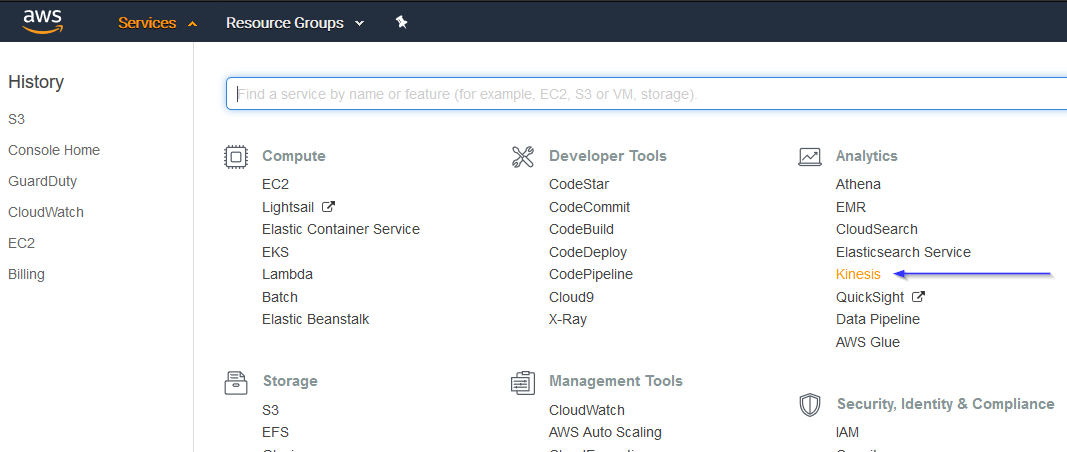
Task: Click the pin shortcut icon in top bar
Action: pos(401,22)
